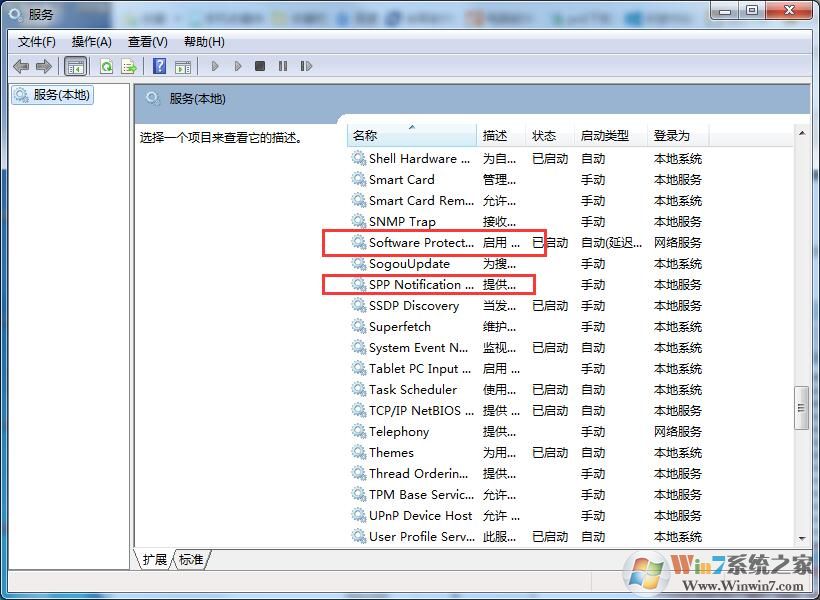This screenshot has height=600, width=820.
Task: Open the 操作(A) menu
Action: tap(92, 41)
